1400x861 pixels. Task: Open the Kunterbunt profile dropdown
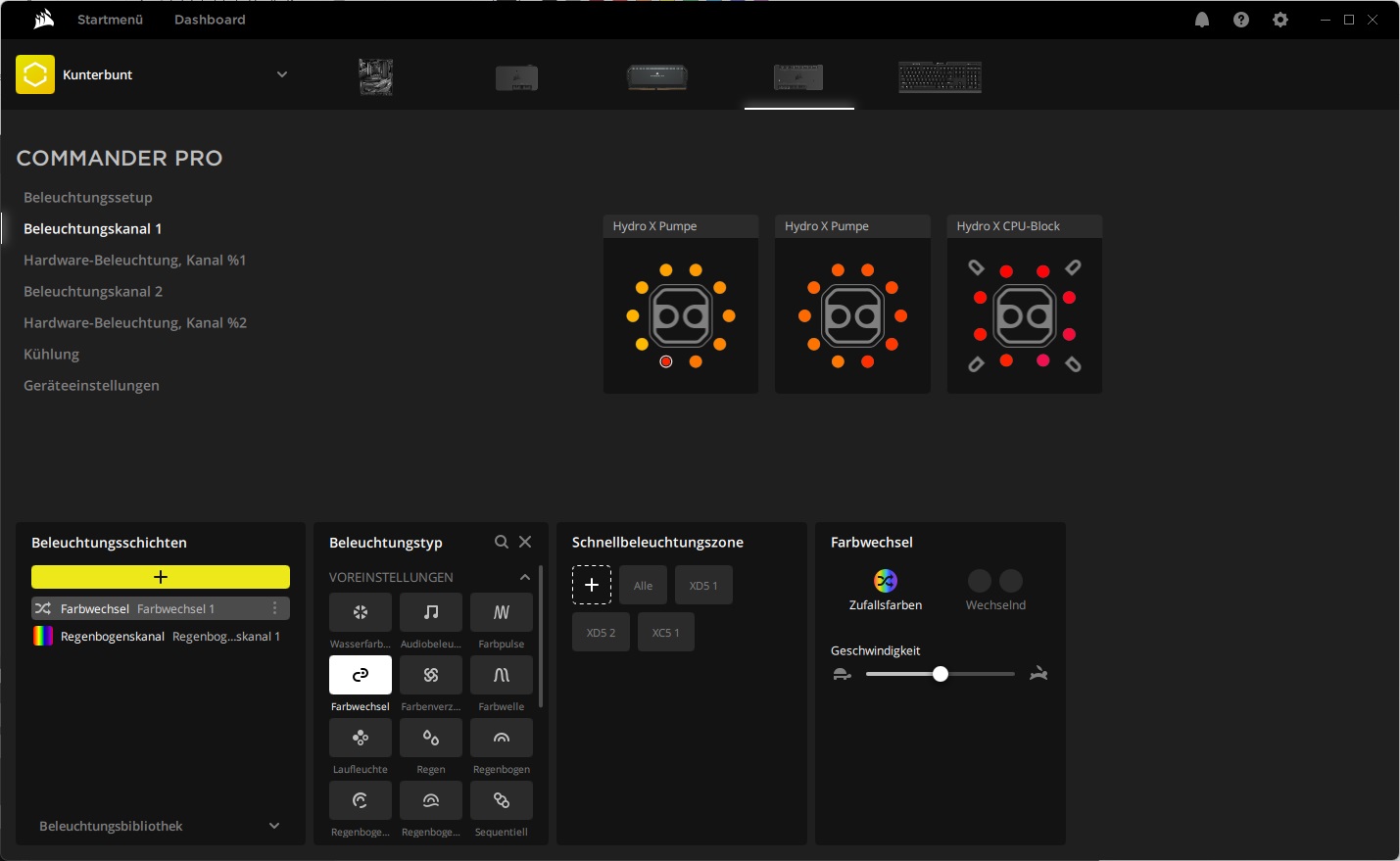click(282, 74)
